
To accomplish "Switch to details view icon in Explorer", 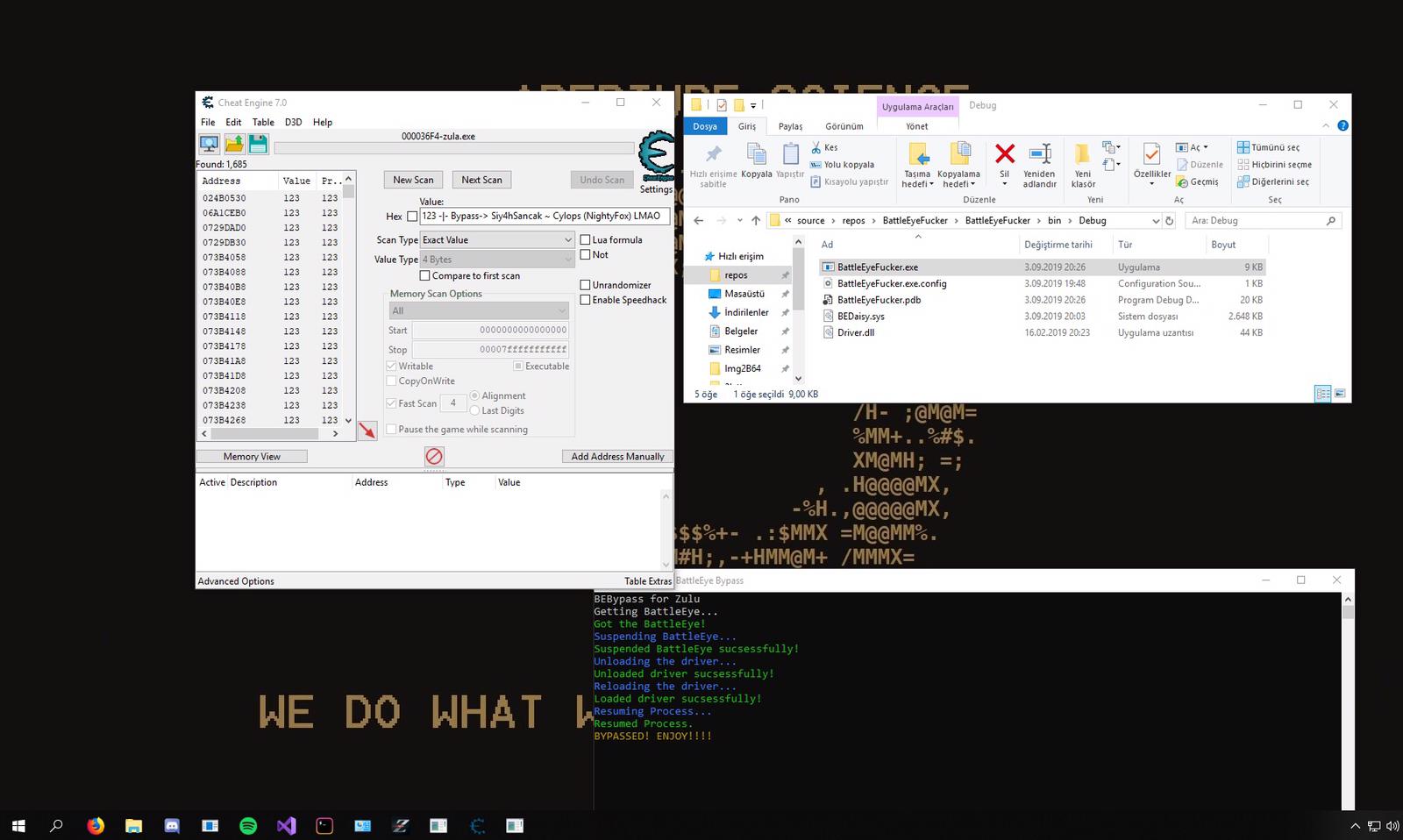I will (1323, 394).
